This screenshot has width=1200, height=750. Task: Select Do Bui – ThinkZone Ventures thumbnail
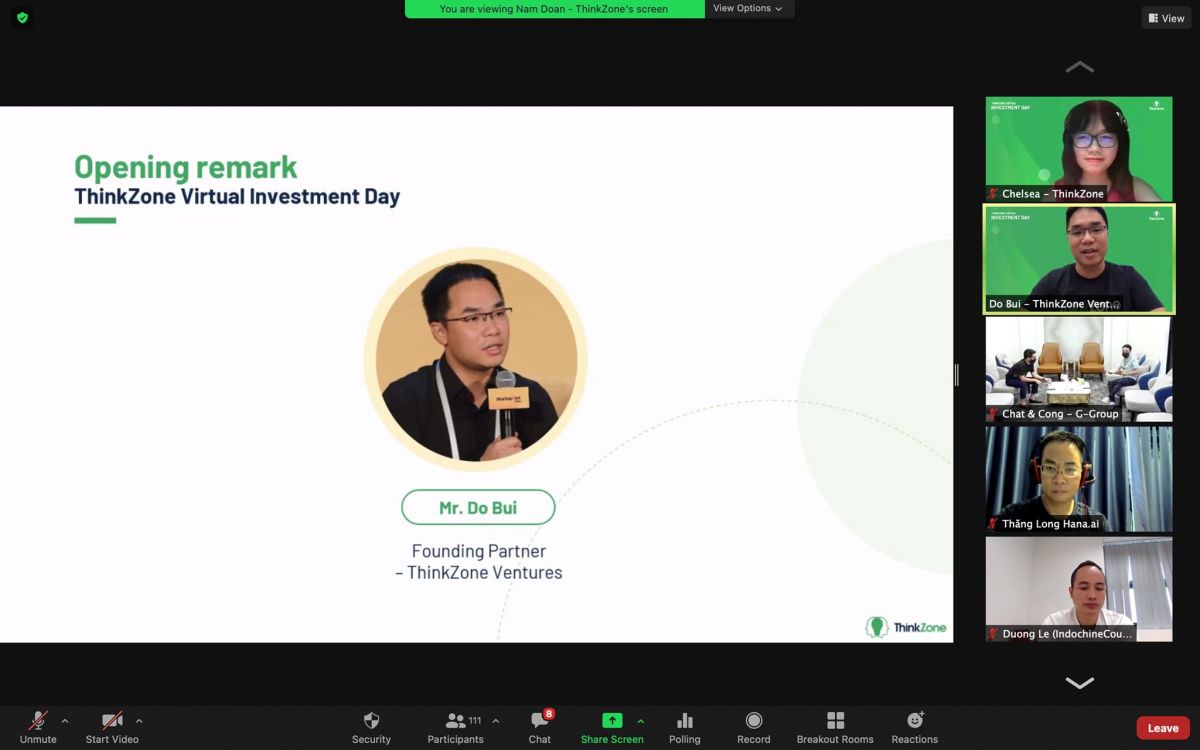coord(1079,259)
